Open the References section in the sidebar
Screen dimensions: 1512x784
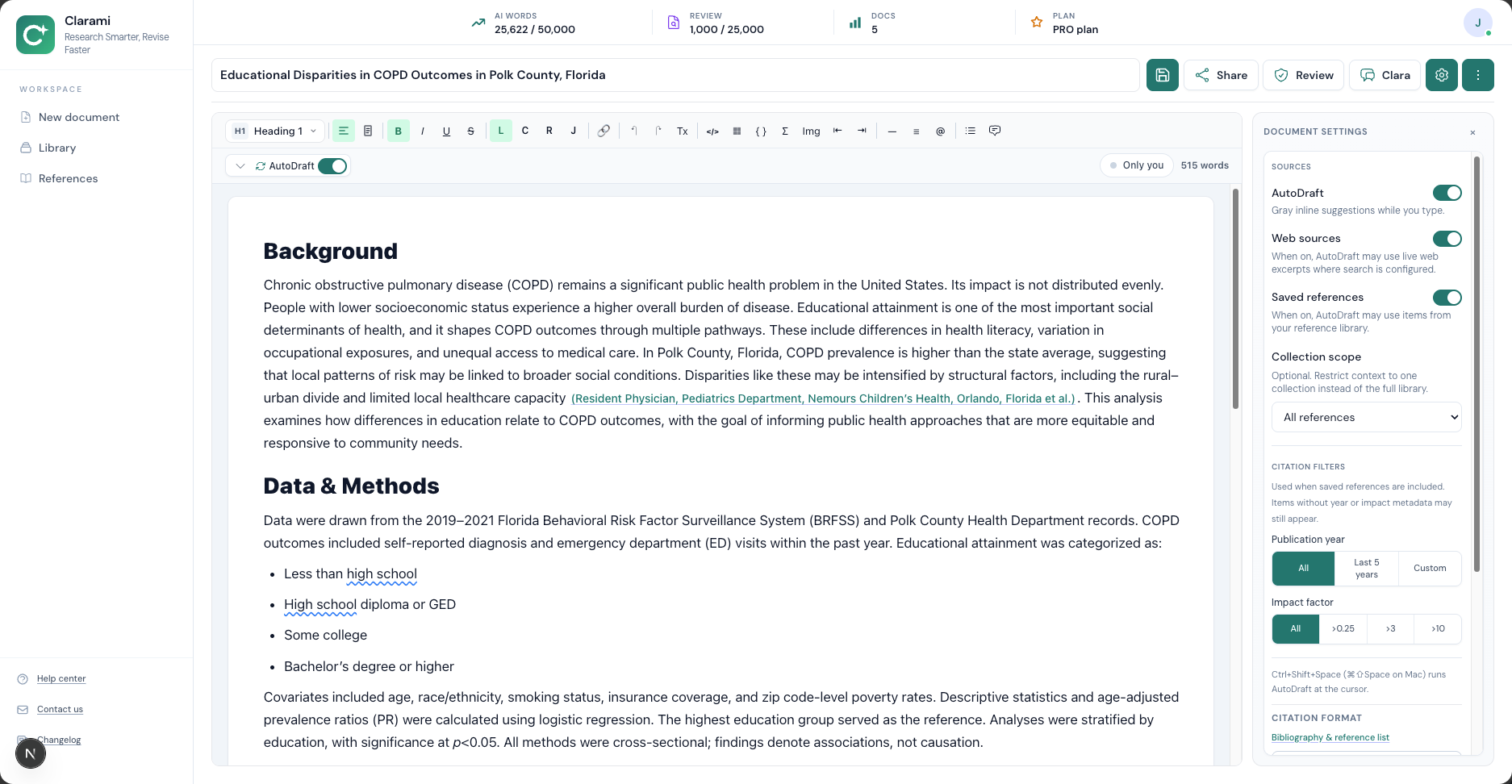pos(68,178)
